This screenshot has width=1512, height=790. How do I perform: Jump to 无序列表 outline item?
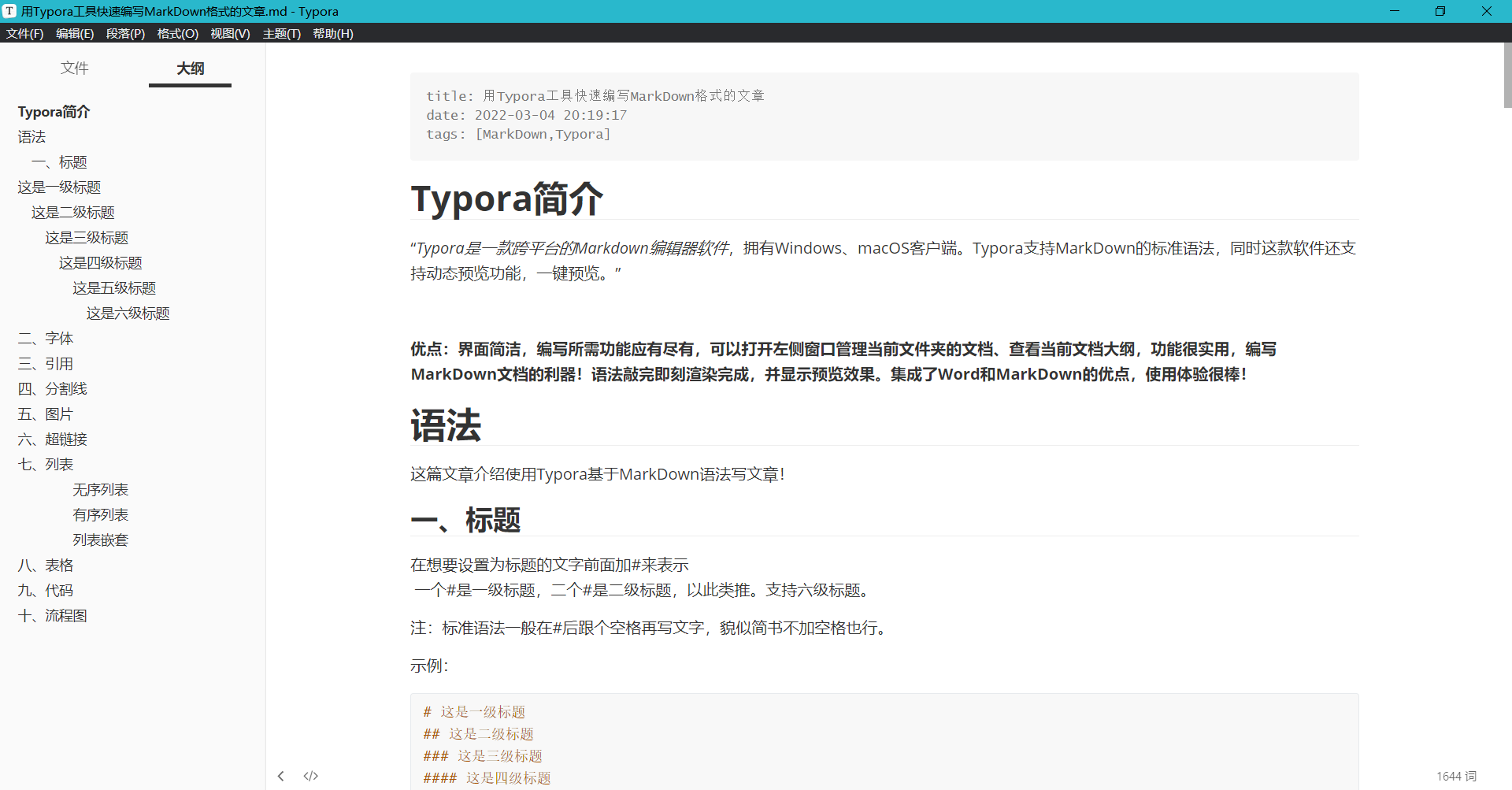tap(101, 490)
